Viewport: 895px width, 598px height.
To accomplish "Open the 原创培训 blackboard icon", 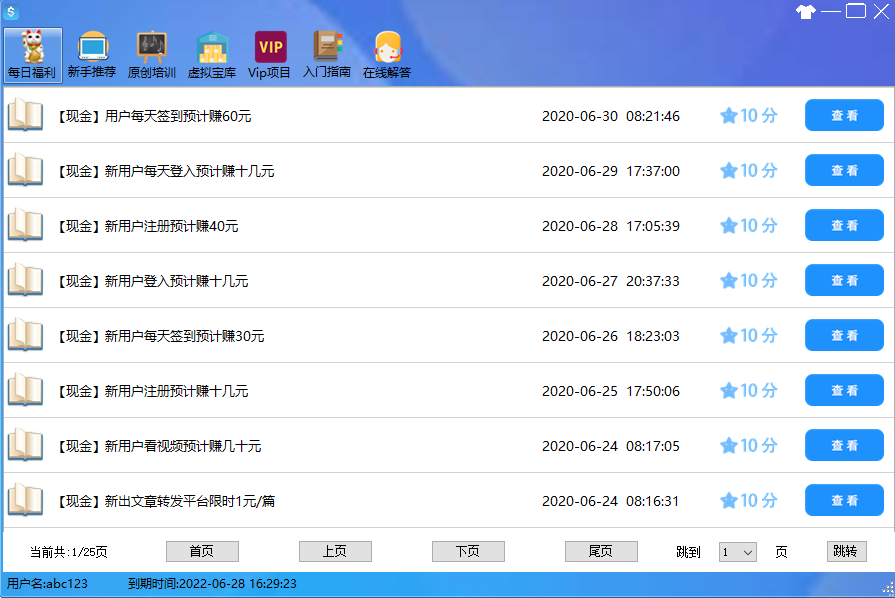I will click(152, 48).
